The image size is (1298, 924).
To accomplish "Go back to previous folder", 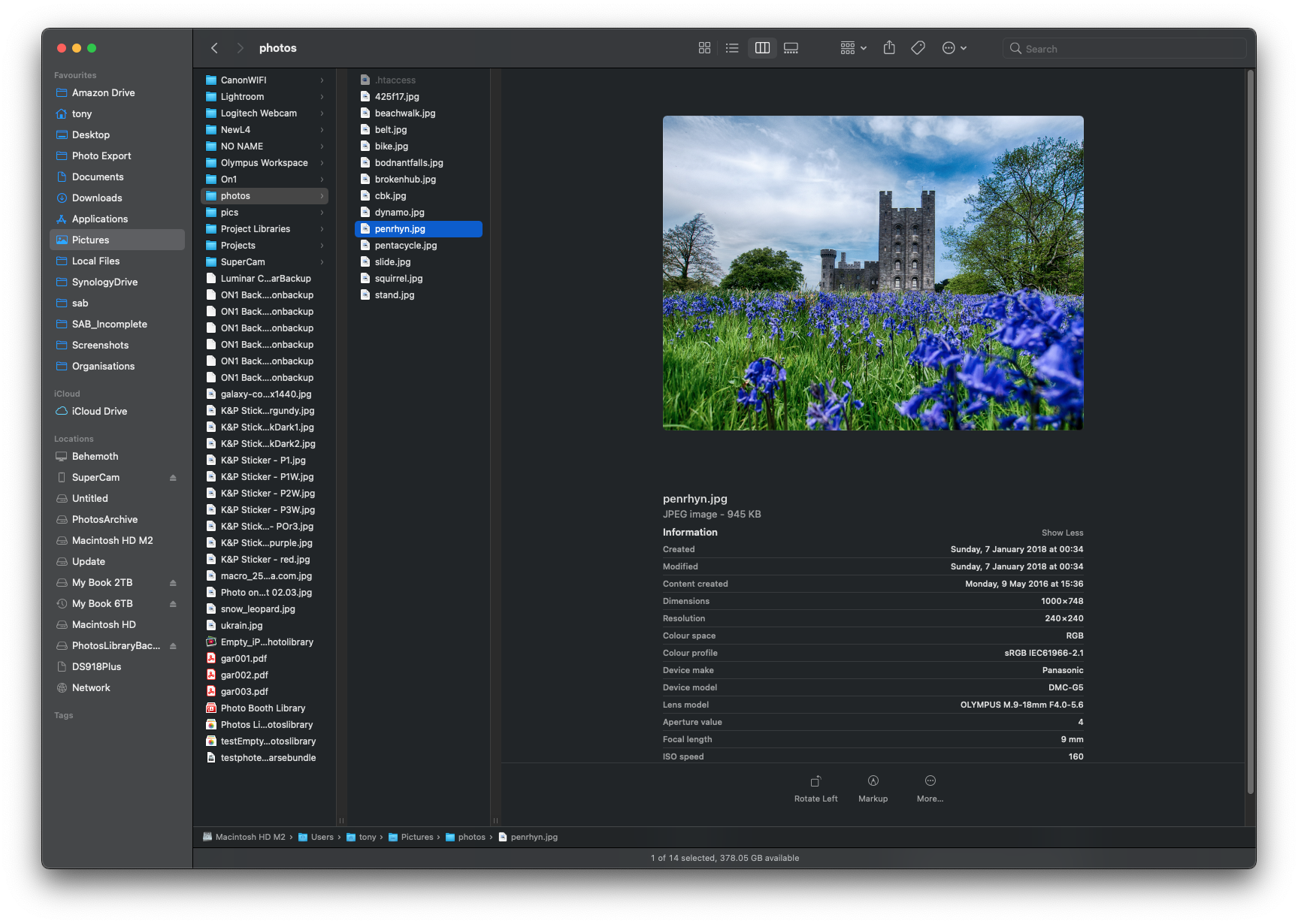I will (215, 48).
